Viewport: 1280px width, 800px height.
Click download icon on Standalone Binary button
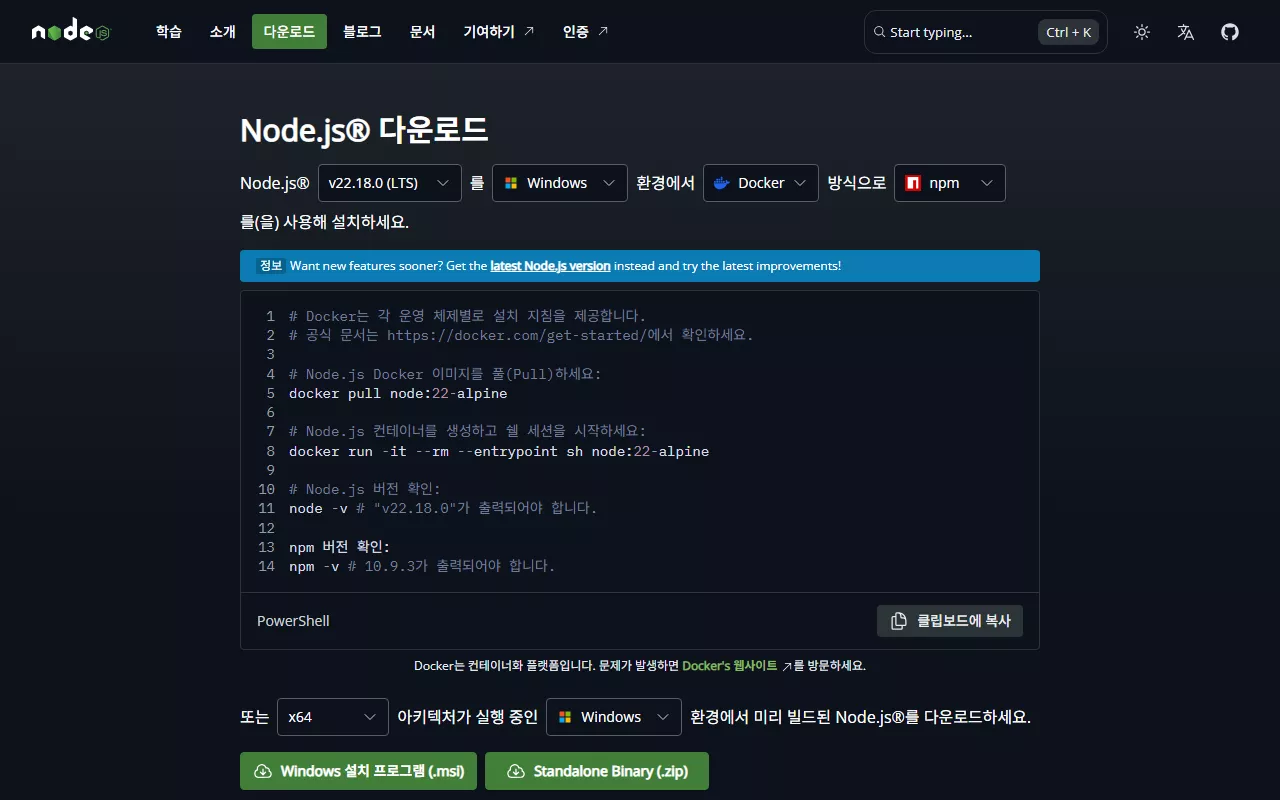[x=516, y=771]
